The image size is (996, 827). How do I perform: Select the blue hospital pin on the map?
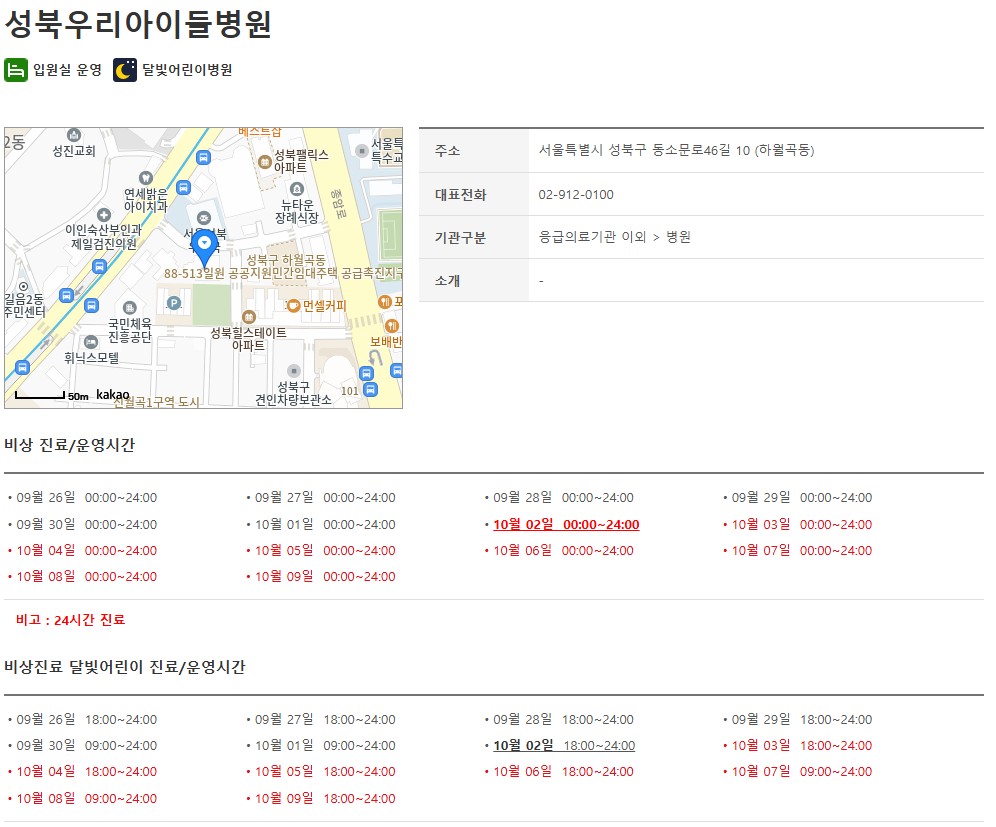point(205,242)
